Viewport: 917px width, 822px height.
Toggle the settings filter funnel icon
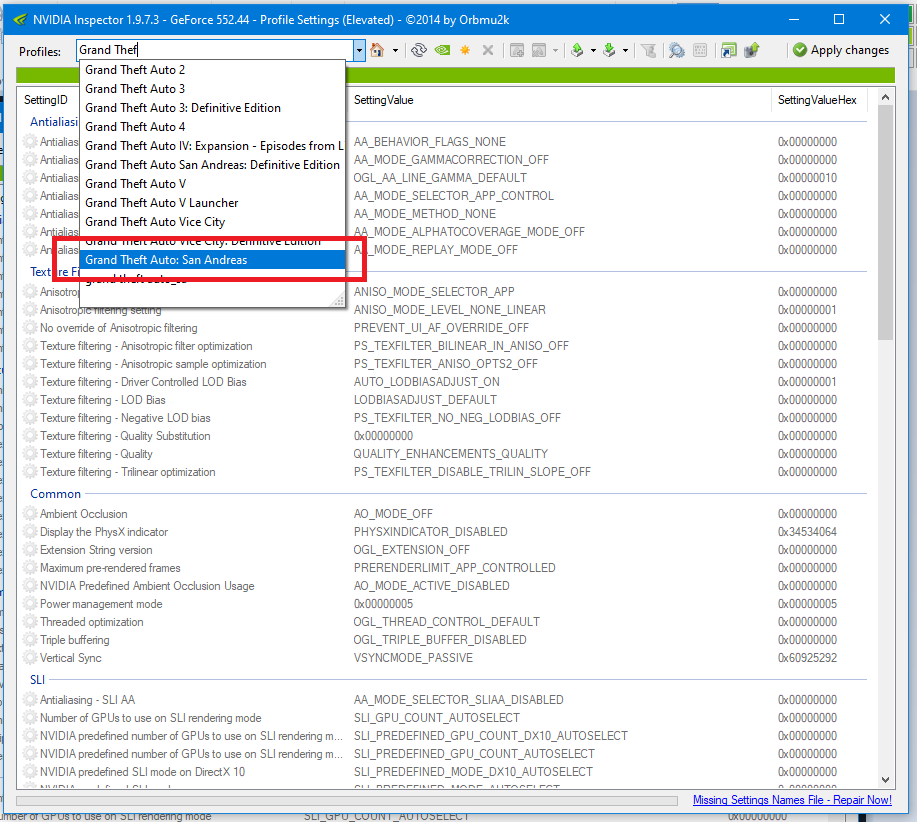tap(648, 50)
